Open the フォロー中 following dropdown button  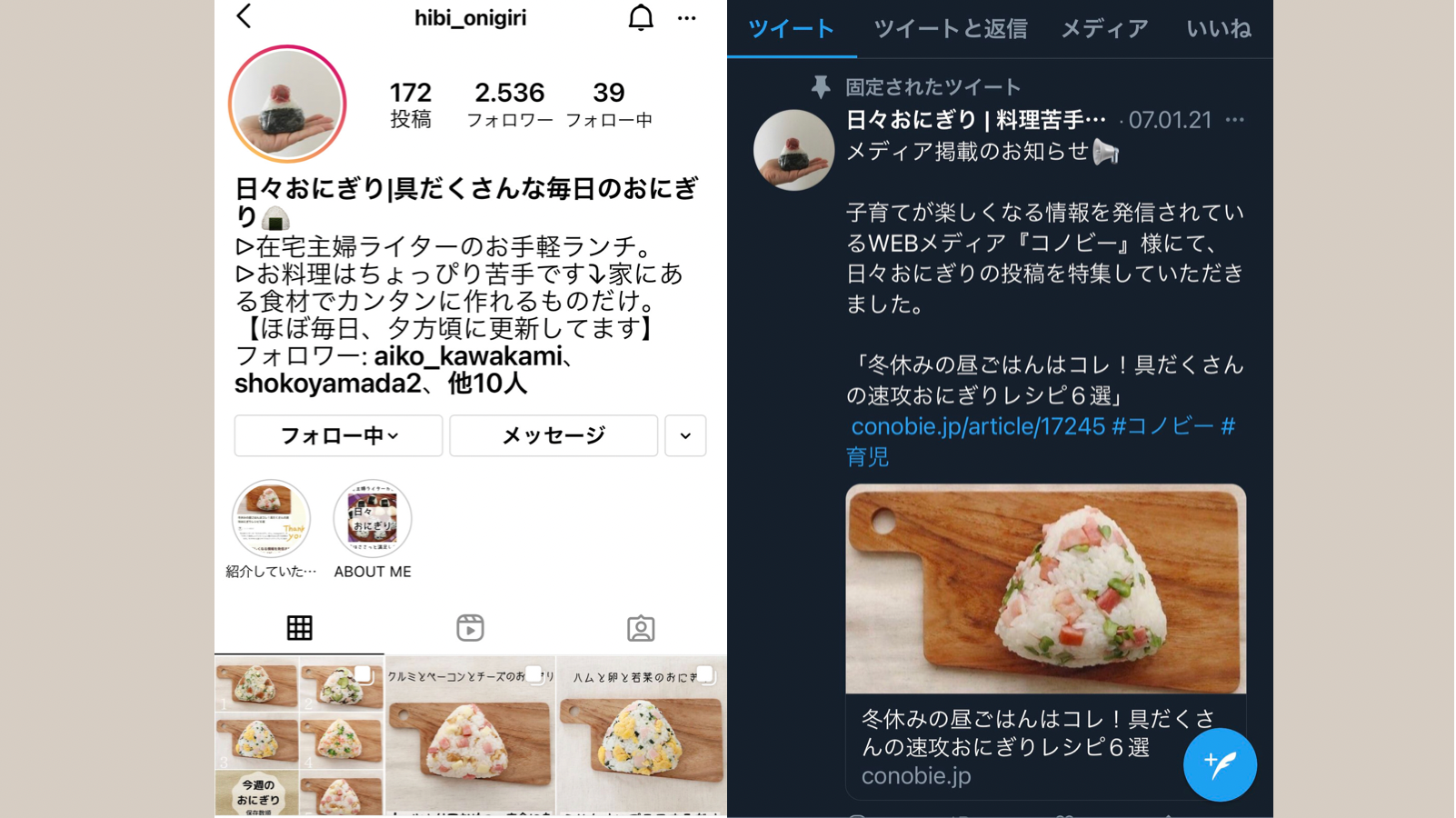338,435
